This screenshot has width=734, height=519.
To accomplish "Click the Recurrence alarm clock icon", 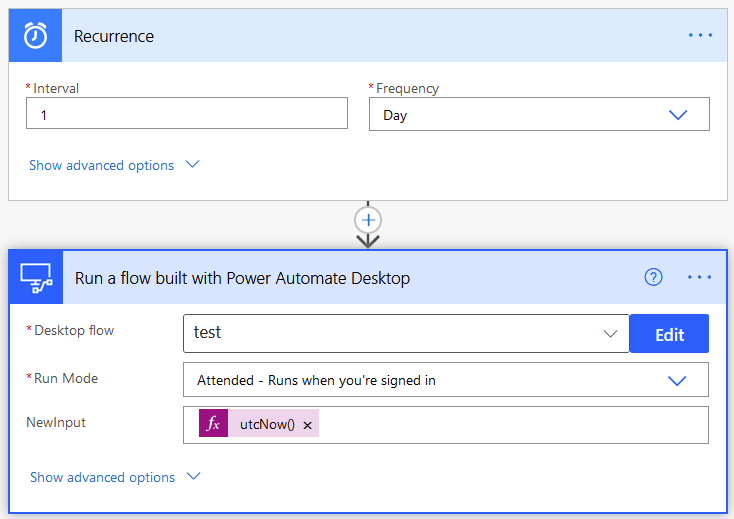I will 35,36.
